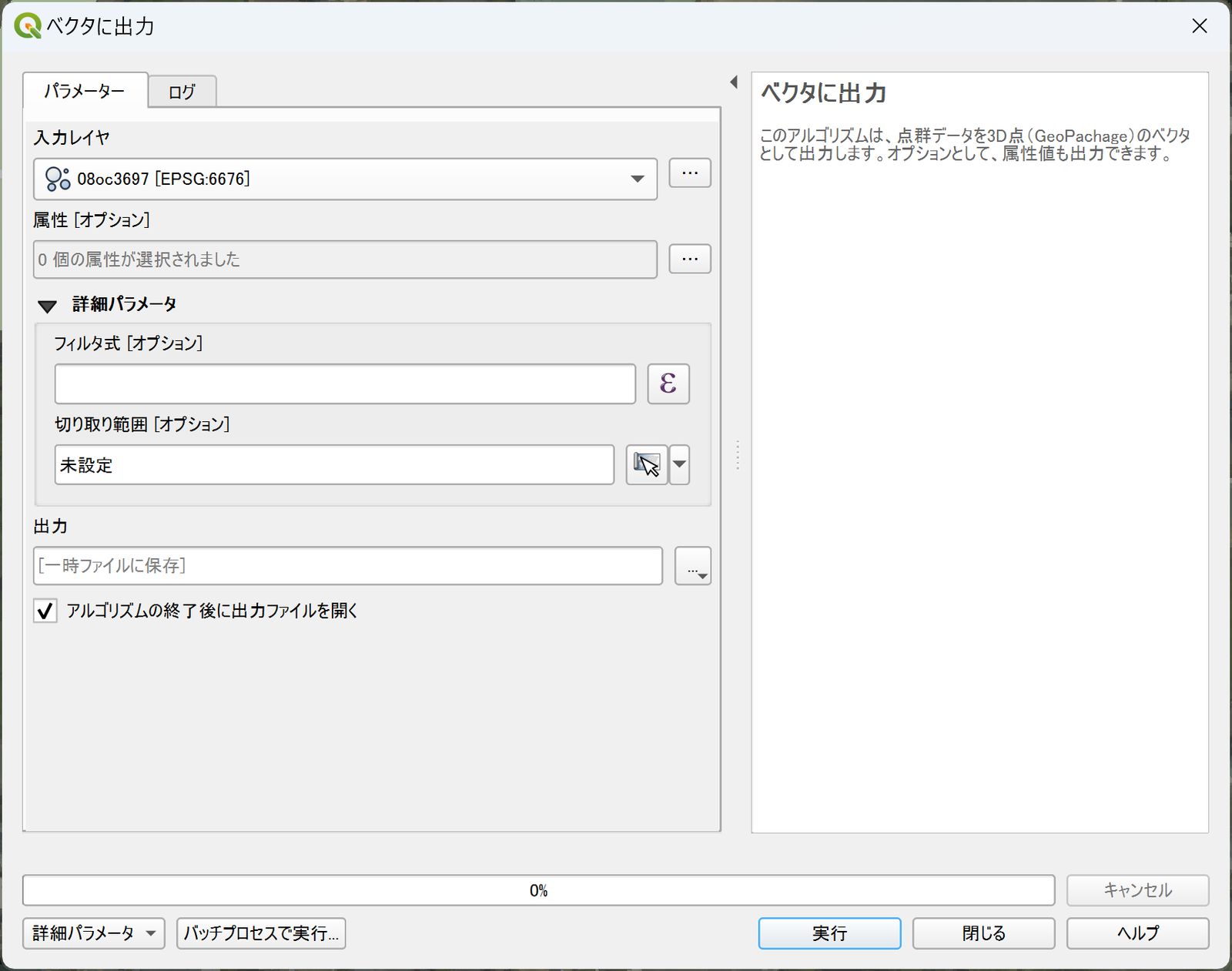Toggle open output file after algorithm checkbox
This screenshot has height=971, width=1232.
pyautogui.click(x=45, y=611)
